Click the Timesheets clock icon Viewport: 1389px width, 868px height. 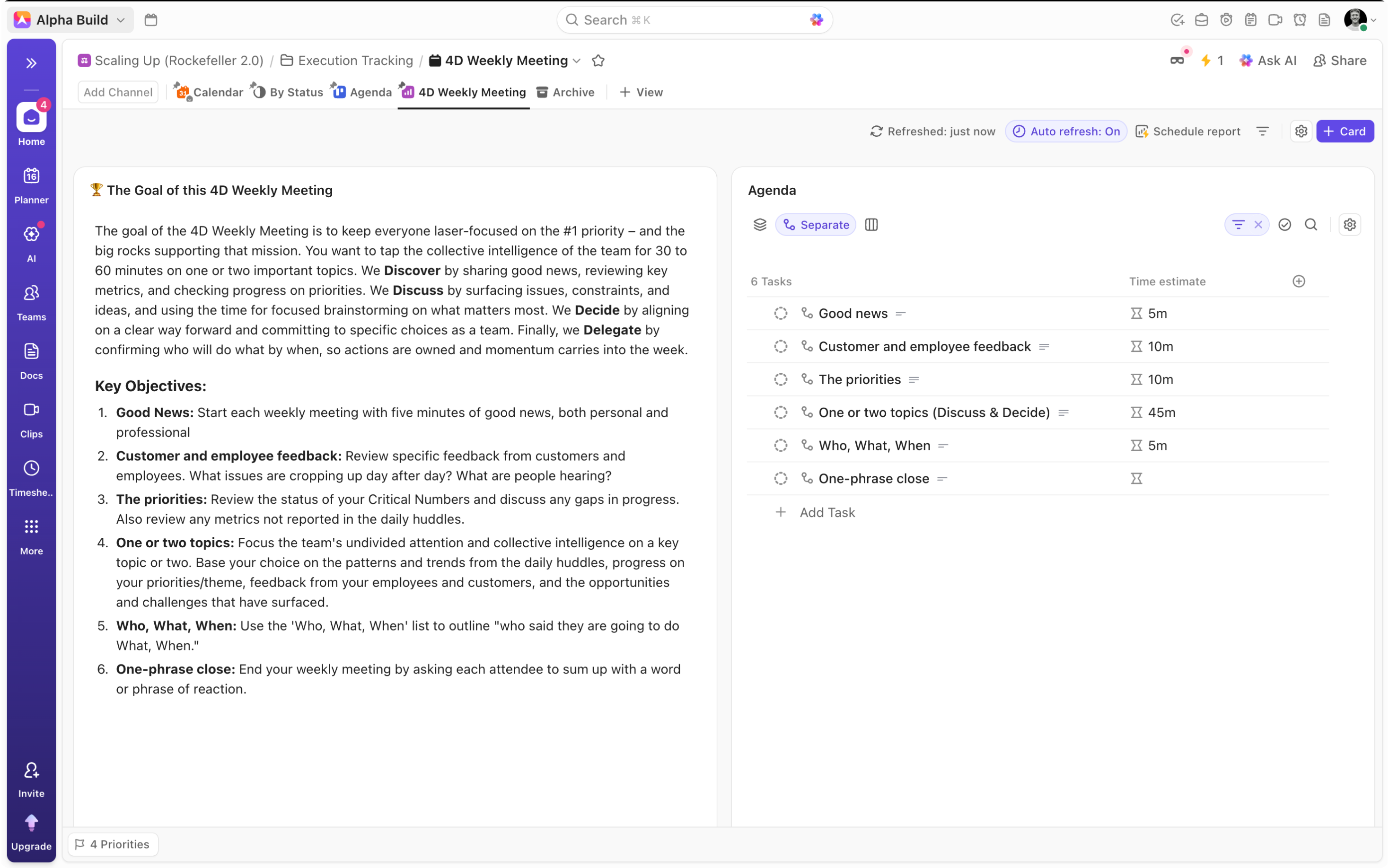click(31, 468)
